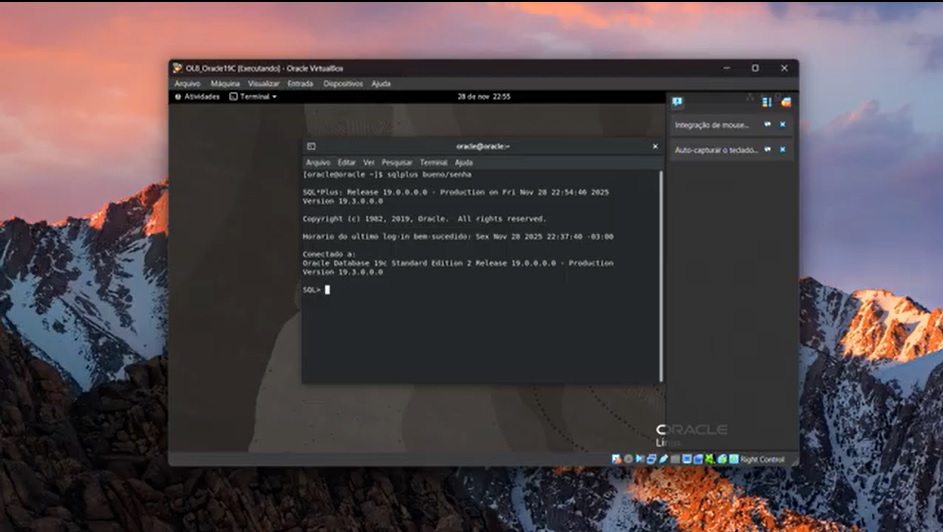Screen dimensions: 943x532
Task: Click the optical disc icon in status bar
Action: tap(628, 459)
